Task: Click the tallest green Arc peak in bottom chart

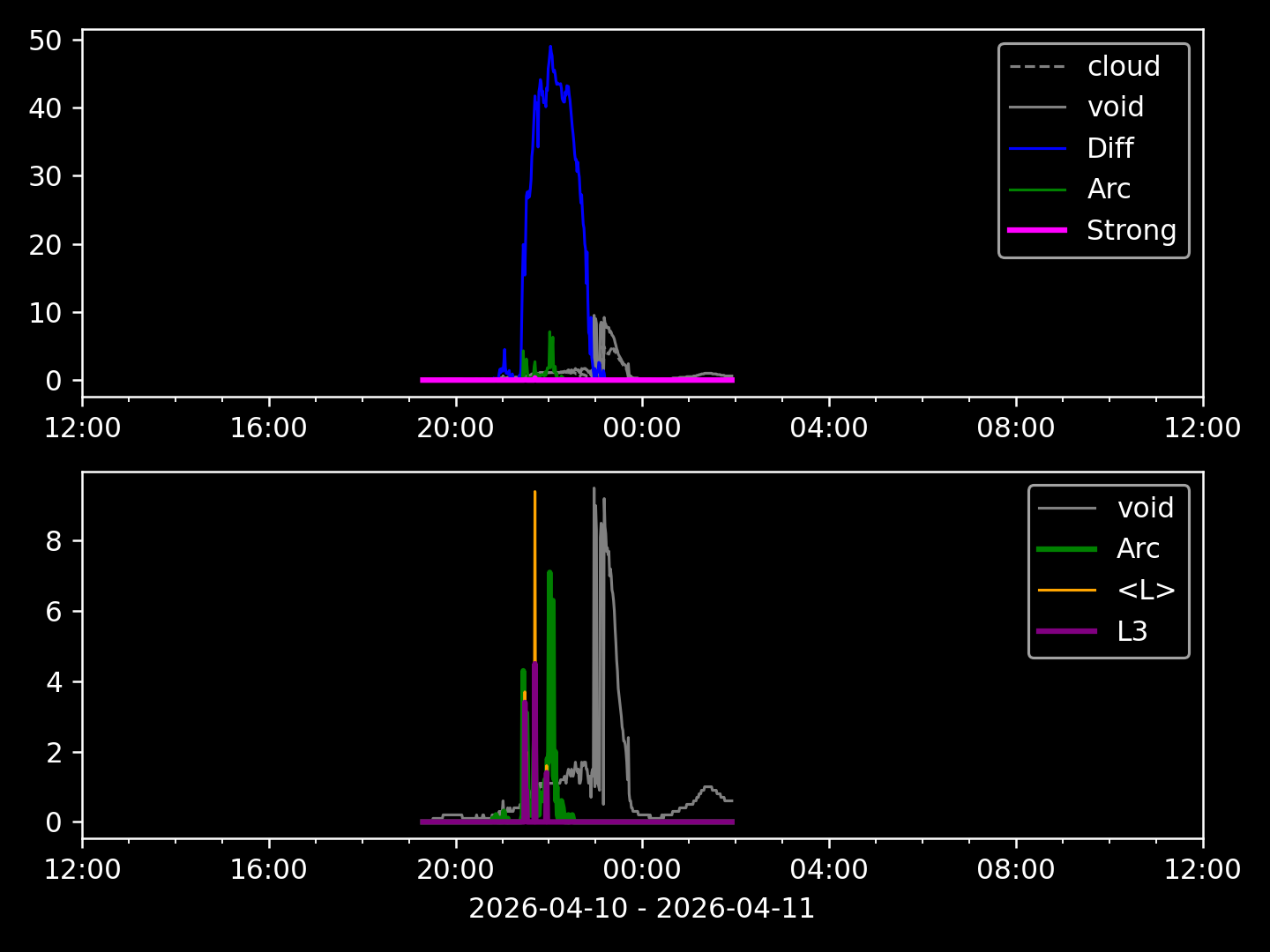Action: point(549,573)
